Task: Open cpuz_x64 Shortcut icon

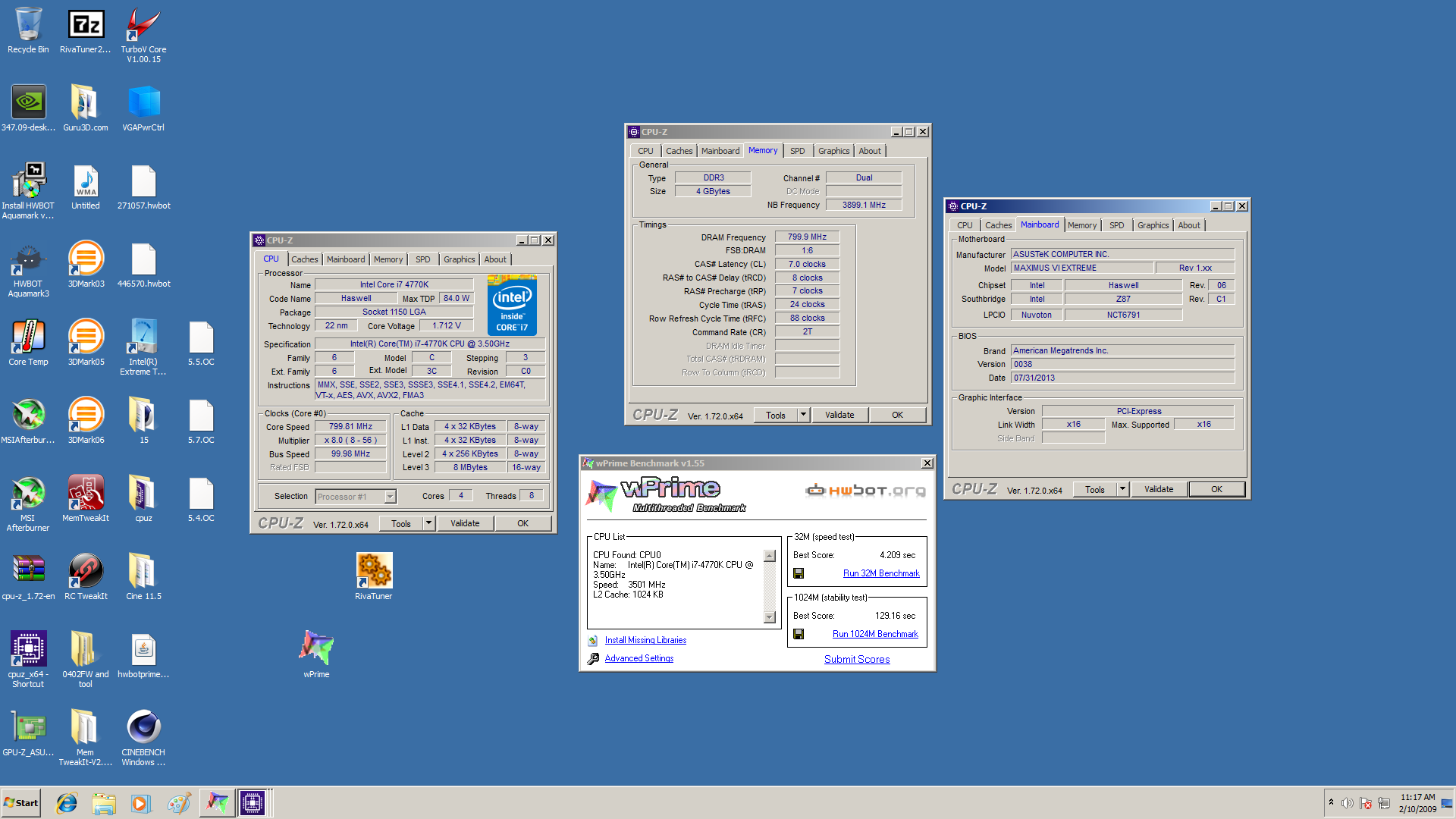Action: pyautogui.click(x=28, y=660)
